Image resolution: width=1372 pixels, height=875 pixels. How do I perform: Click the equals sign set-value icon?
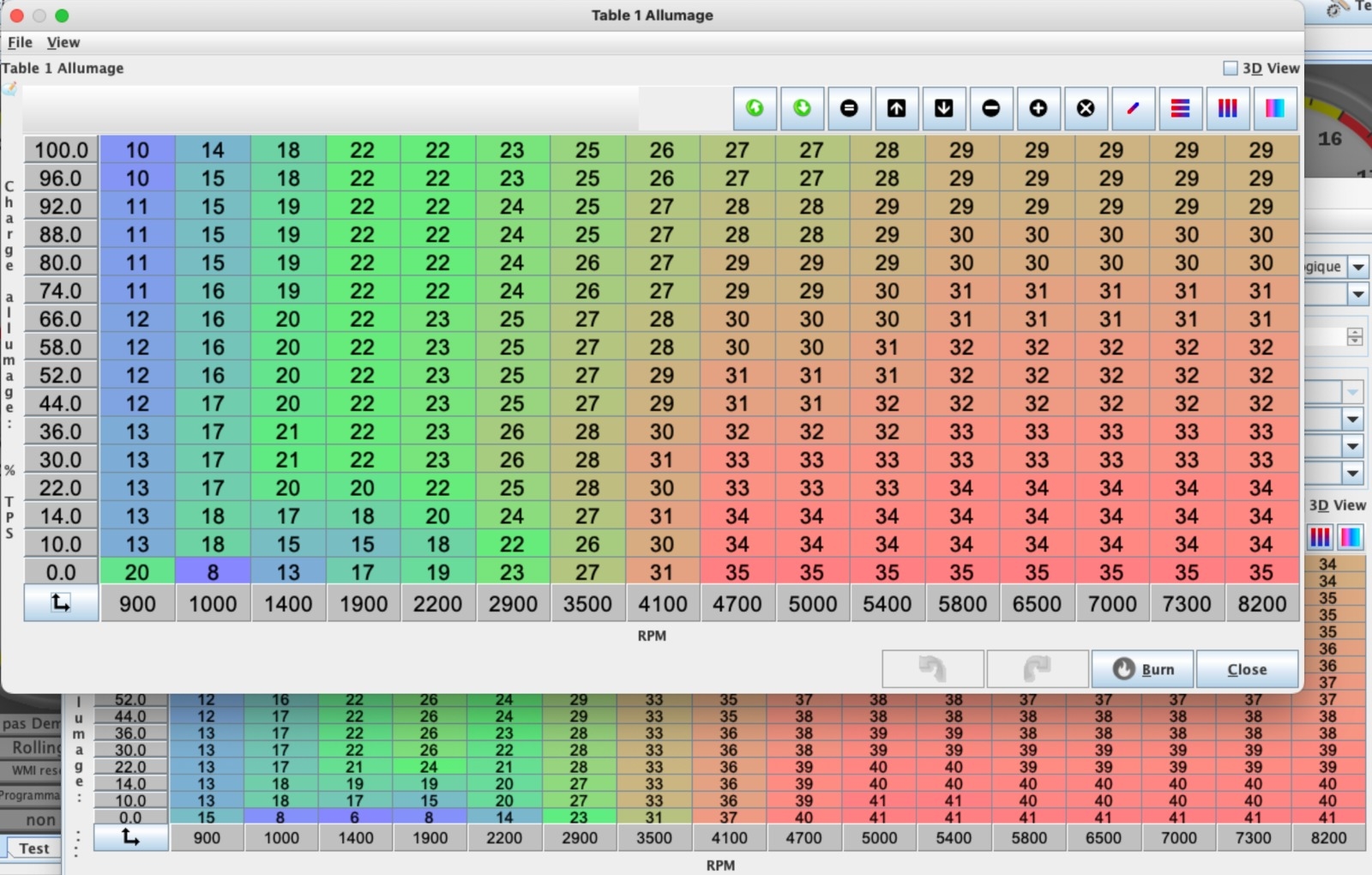tap(849, 108)
